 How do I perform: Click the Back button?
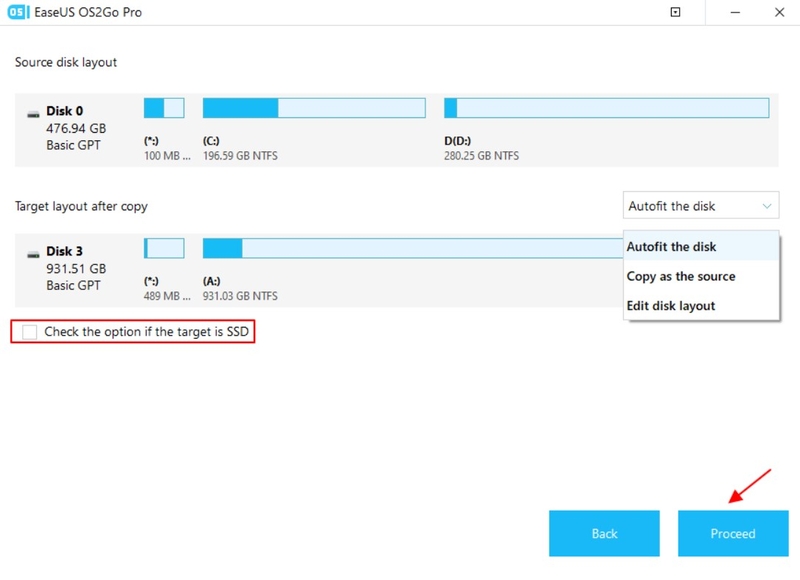(604, 533)
